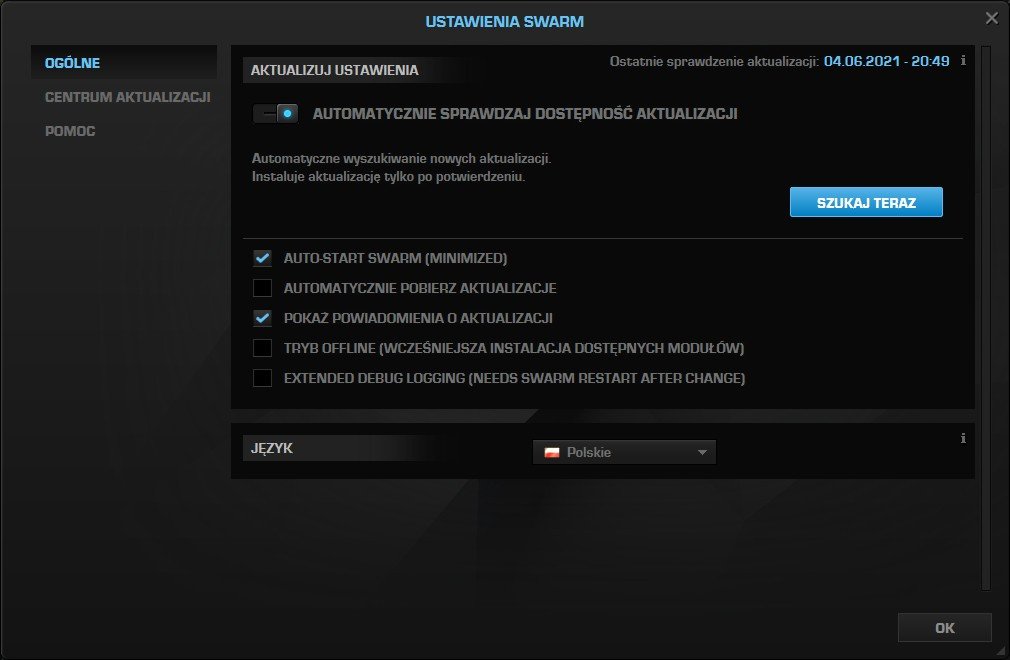Toggle automatic update availability checking switch
Viewport: 1010px width, 660px height.
coord(275,114)
